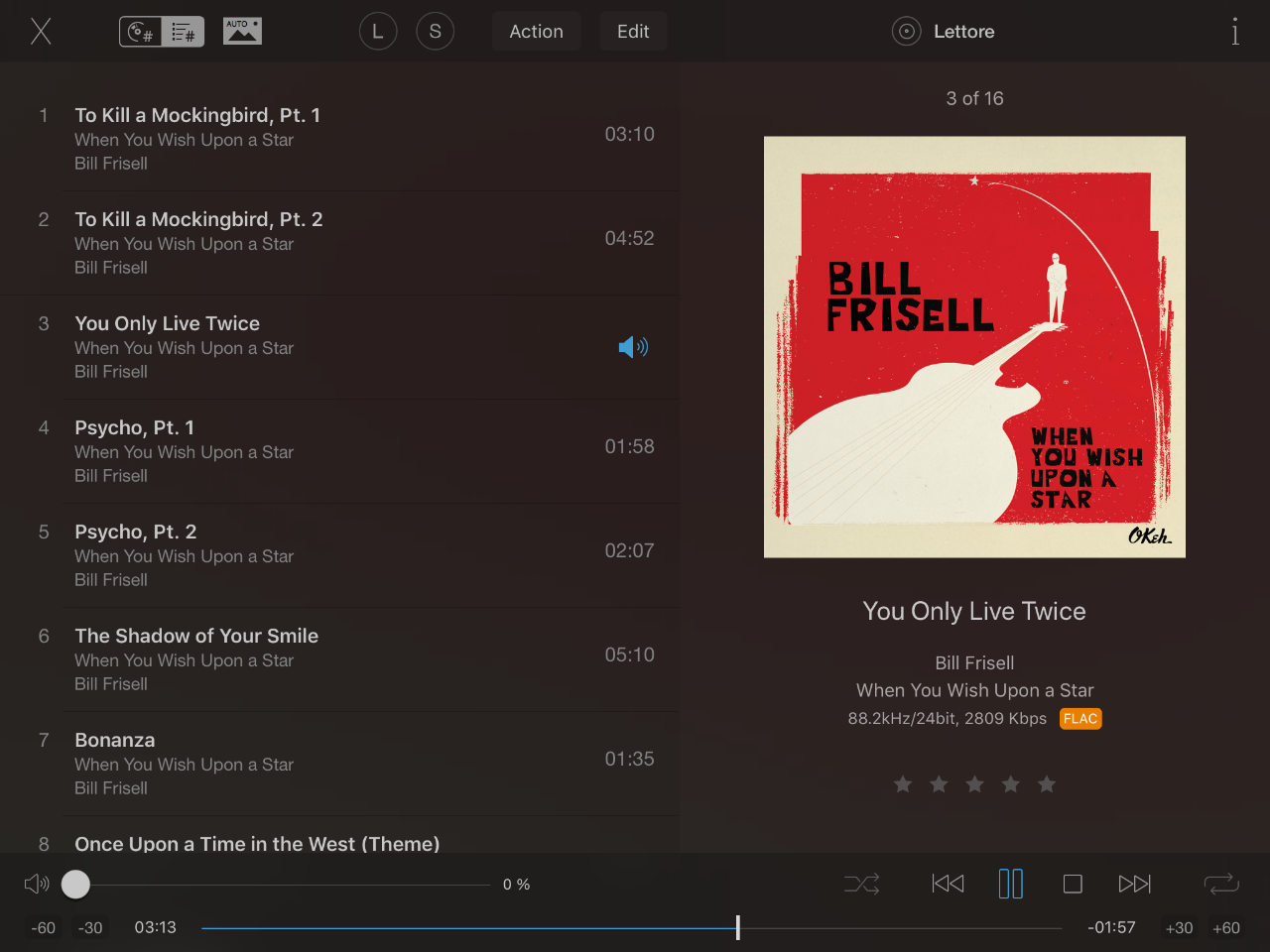Open the info icon at top right

coord(1235,32)
